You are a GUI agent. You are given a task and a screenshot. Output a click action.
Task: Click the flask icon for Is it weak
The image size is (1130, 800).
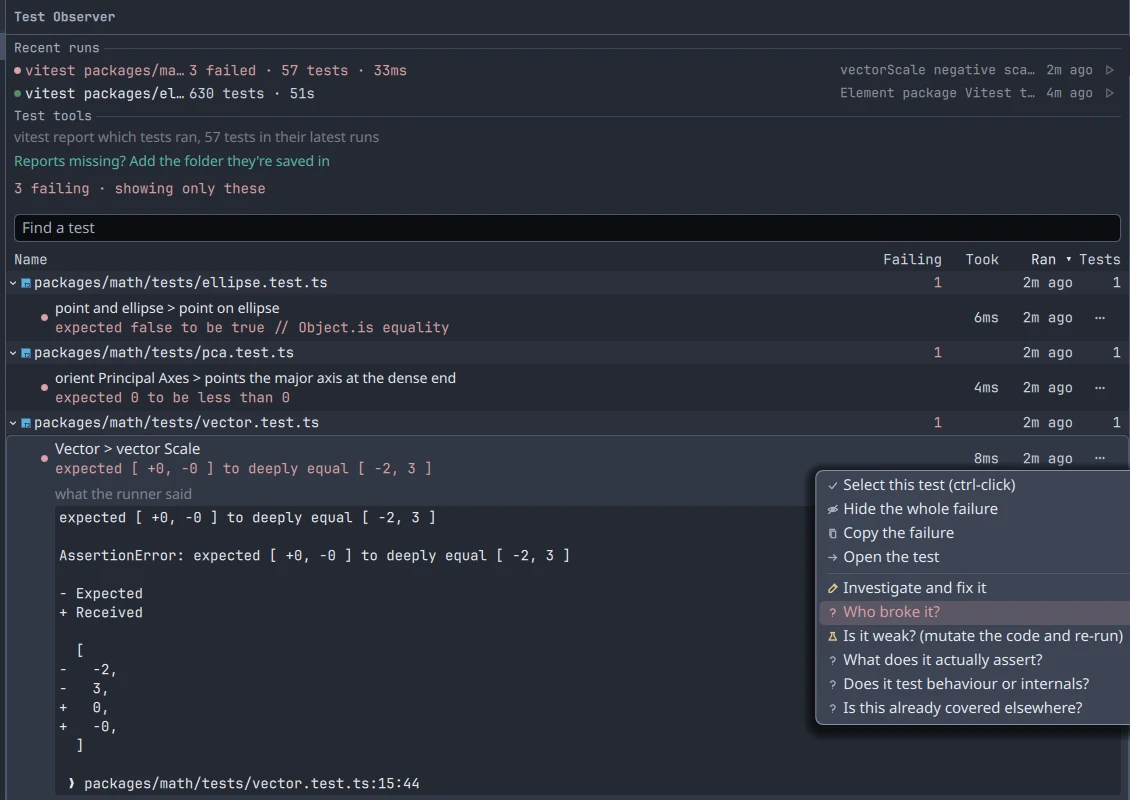coord(832,636)
